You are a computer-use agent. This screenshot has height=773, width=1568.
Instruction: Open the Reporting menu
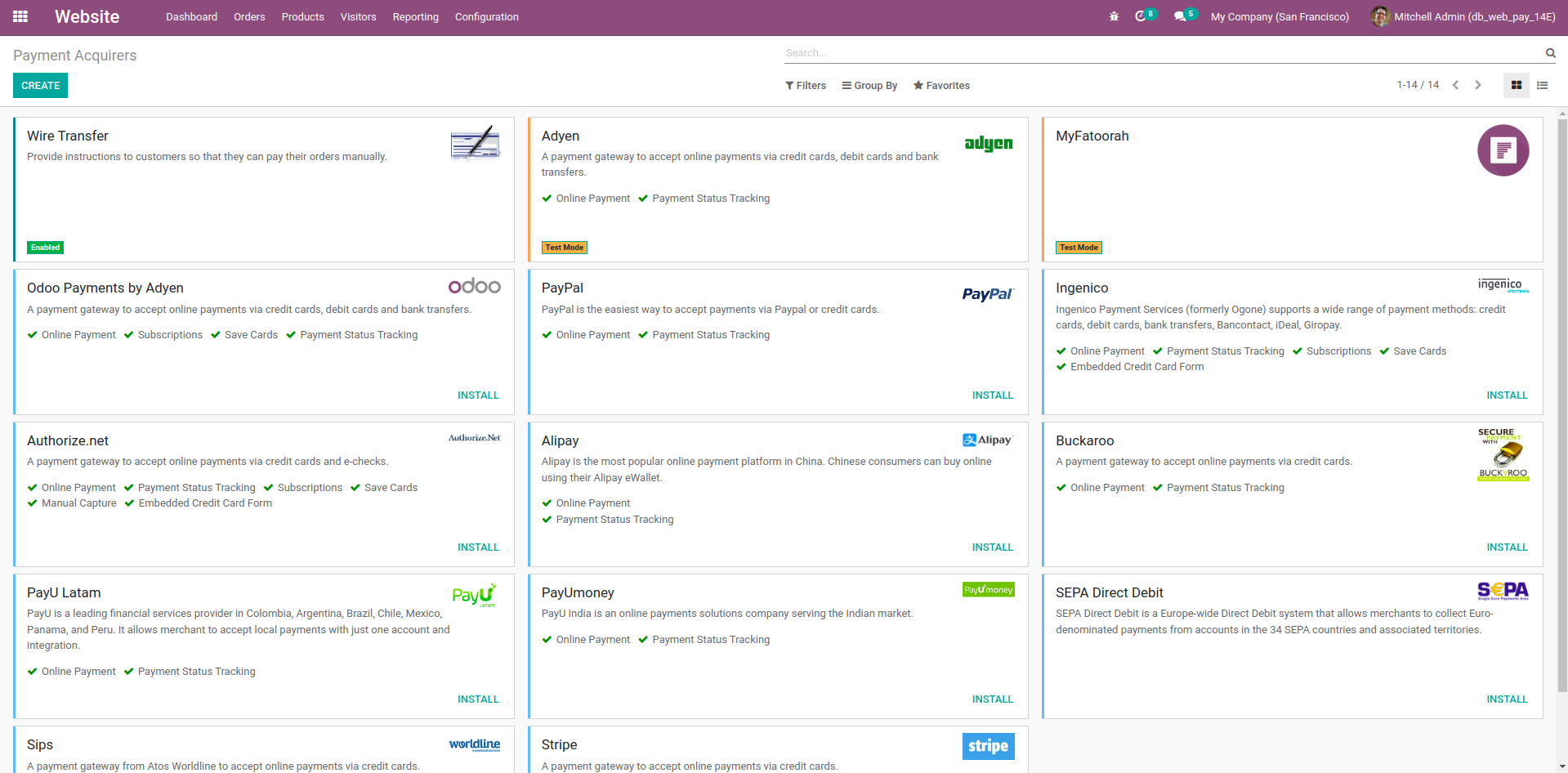[416, 17]
